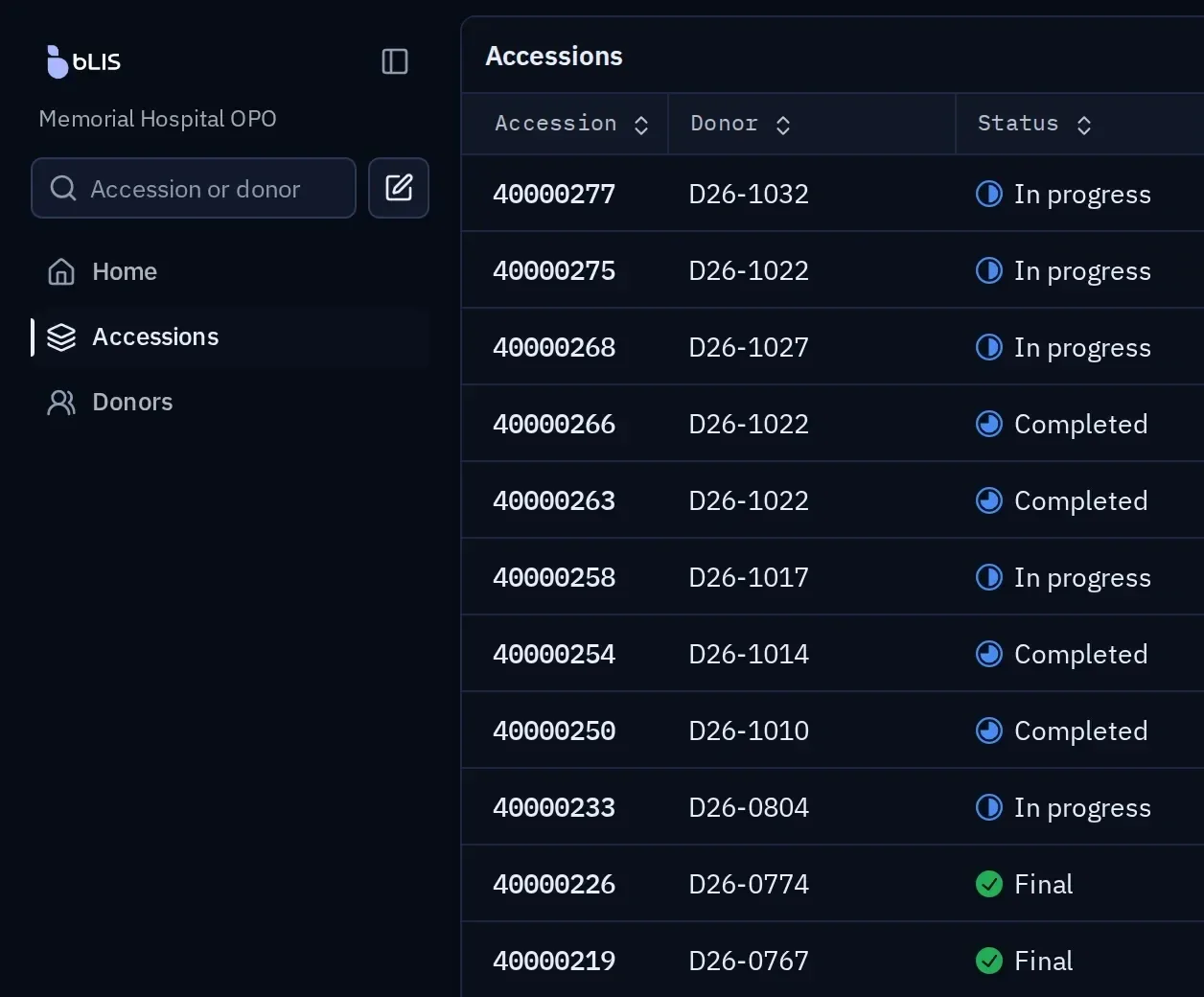The width and height of the screenshot is (1204, 997).
Task: Focus the Accession or donor search field
Action: 194,188
